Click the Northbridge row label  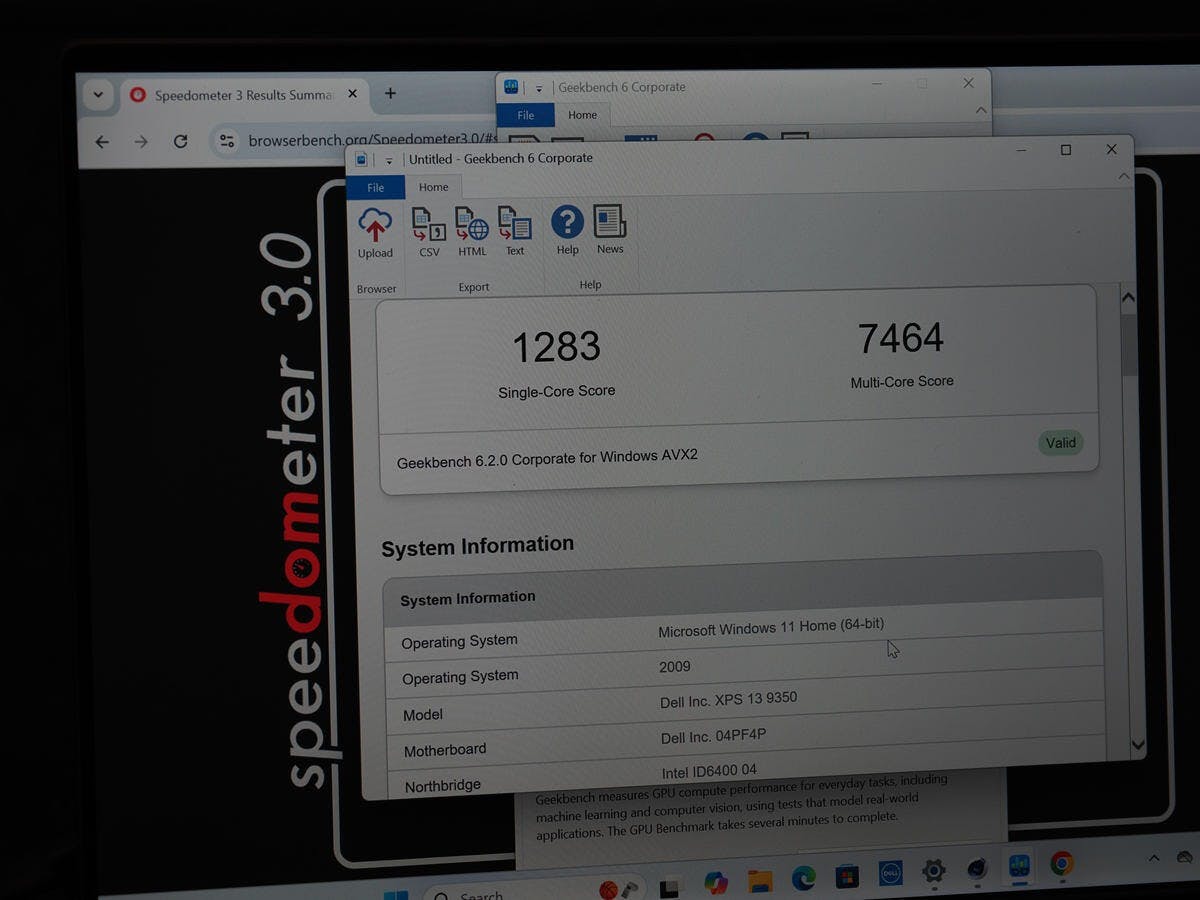tap(443, 786)
